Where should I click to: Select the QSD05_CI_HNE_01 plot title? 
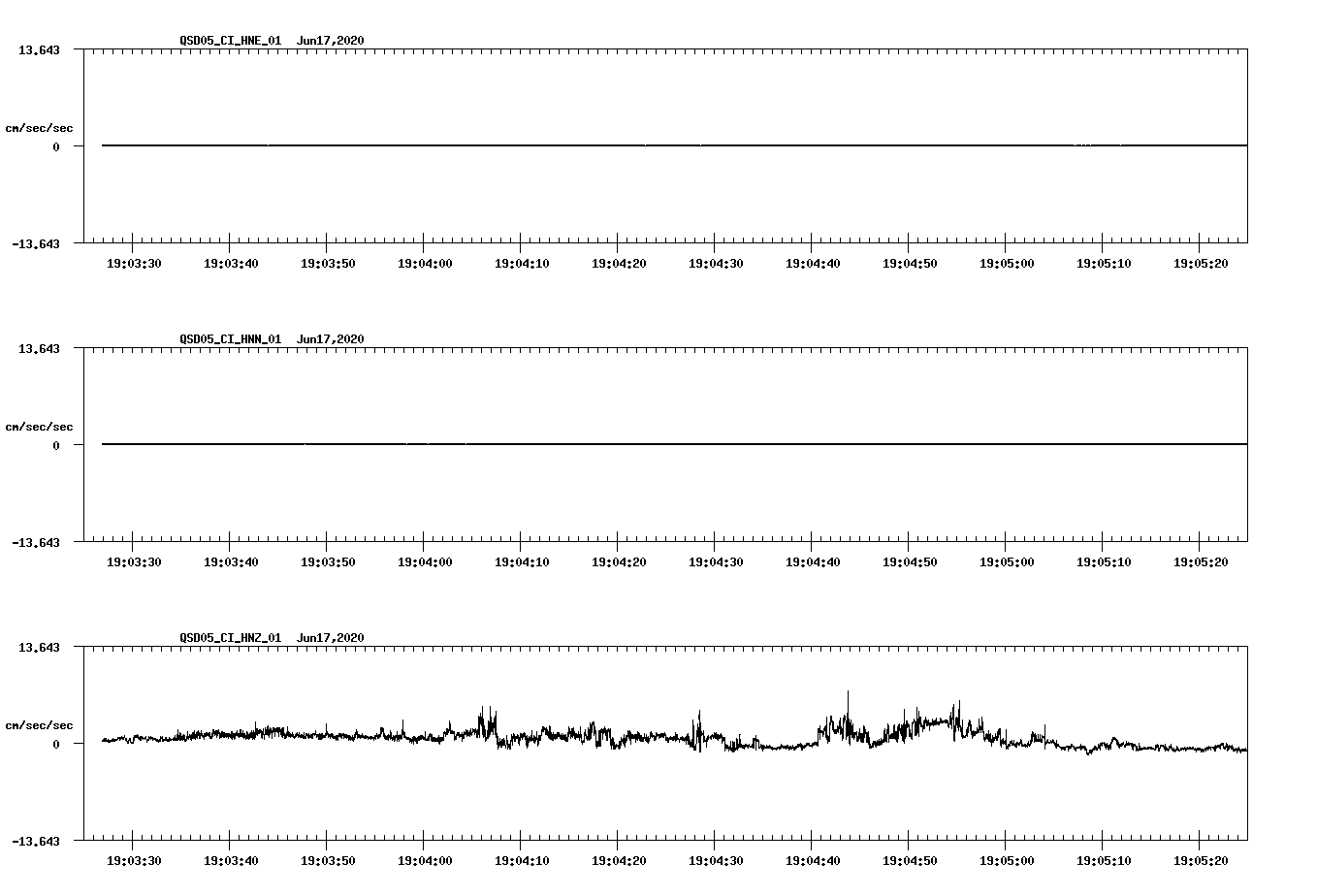coord(230,41)
